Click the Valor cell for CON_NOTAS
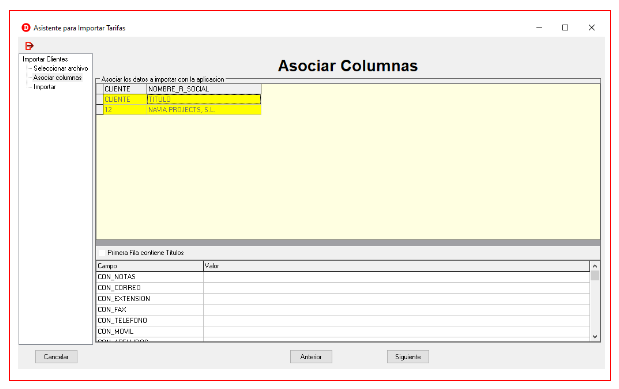The image size is (619, 389). 396,277
